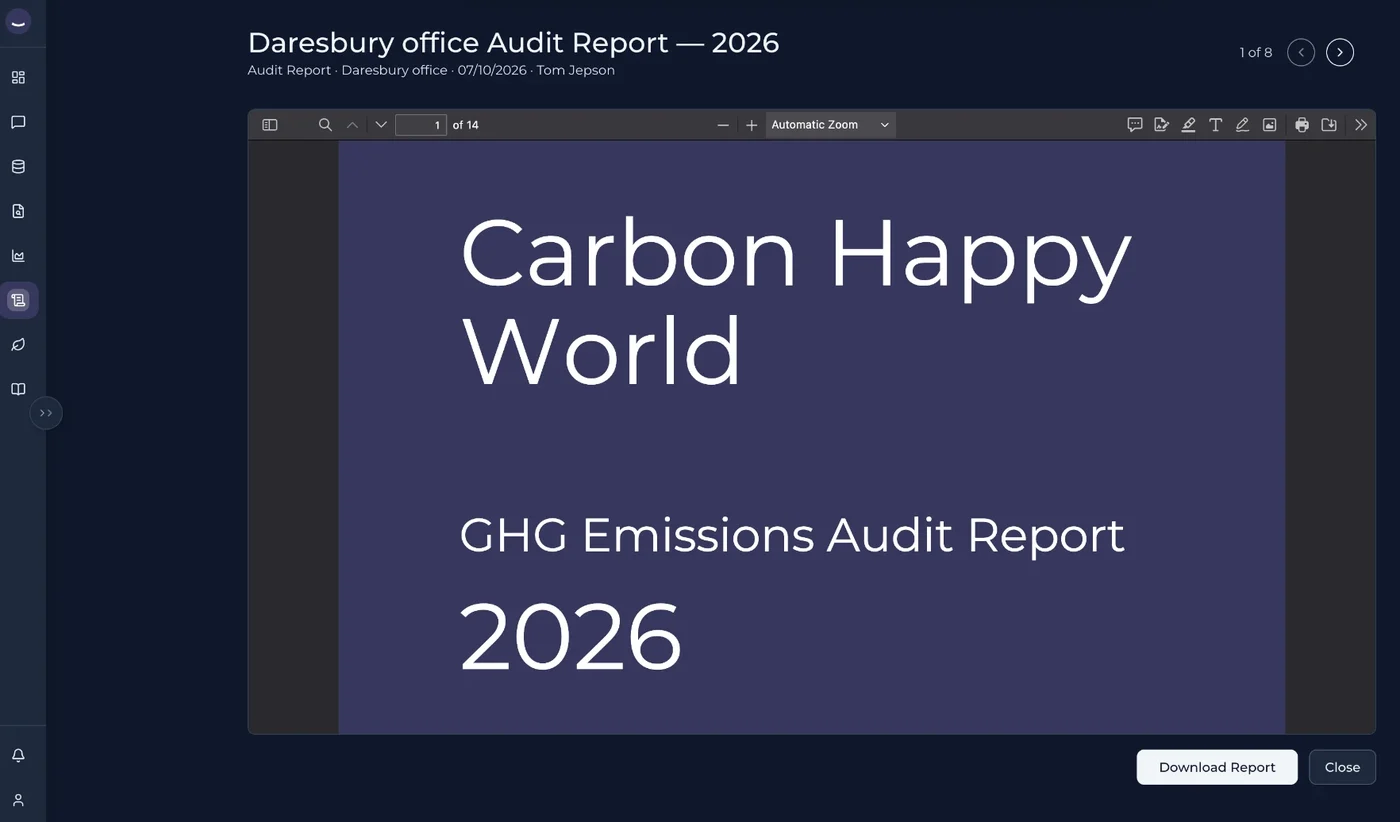Select the signature tool in PDF toolbar
The width and height of the screenshot is (1400, 822).
click(1162, 125)
